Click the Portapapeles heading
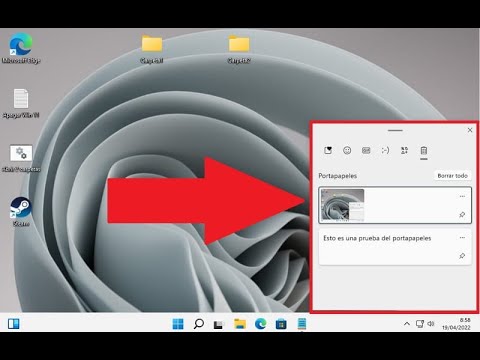The width and height of the screenshot is (480, 360). pyautogui.click(x=337, y=176)
